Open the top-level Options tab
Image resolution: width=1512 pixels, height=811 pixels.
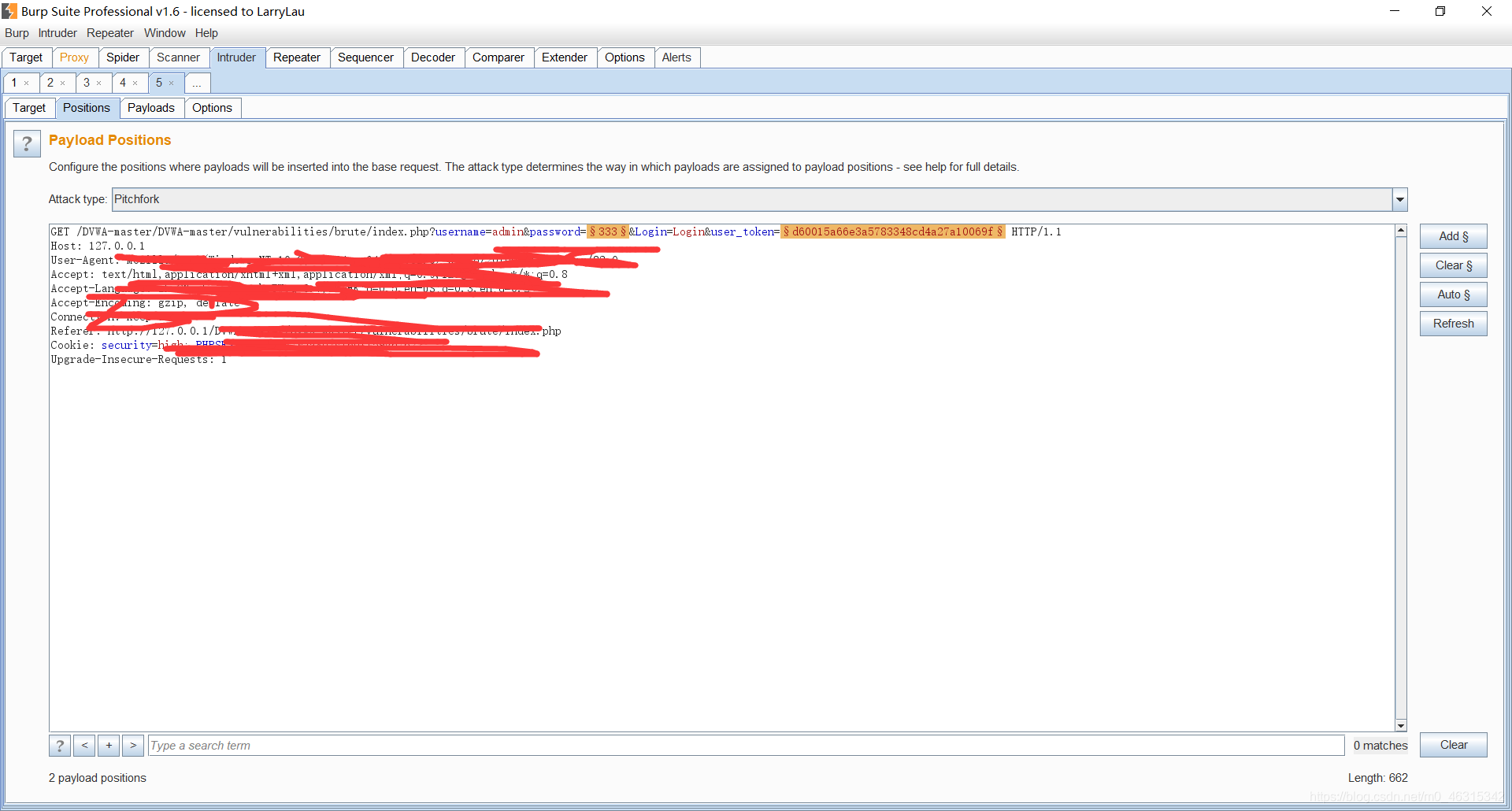tap(624, 57)
